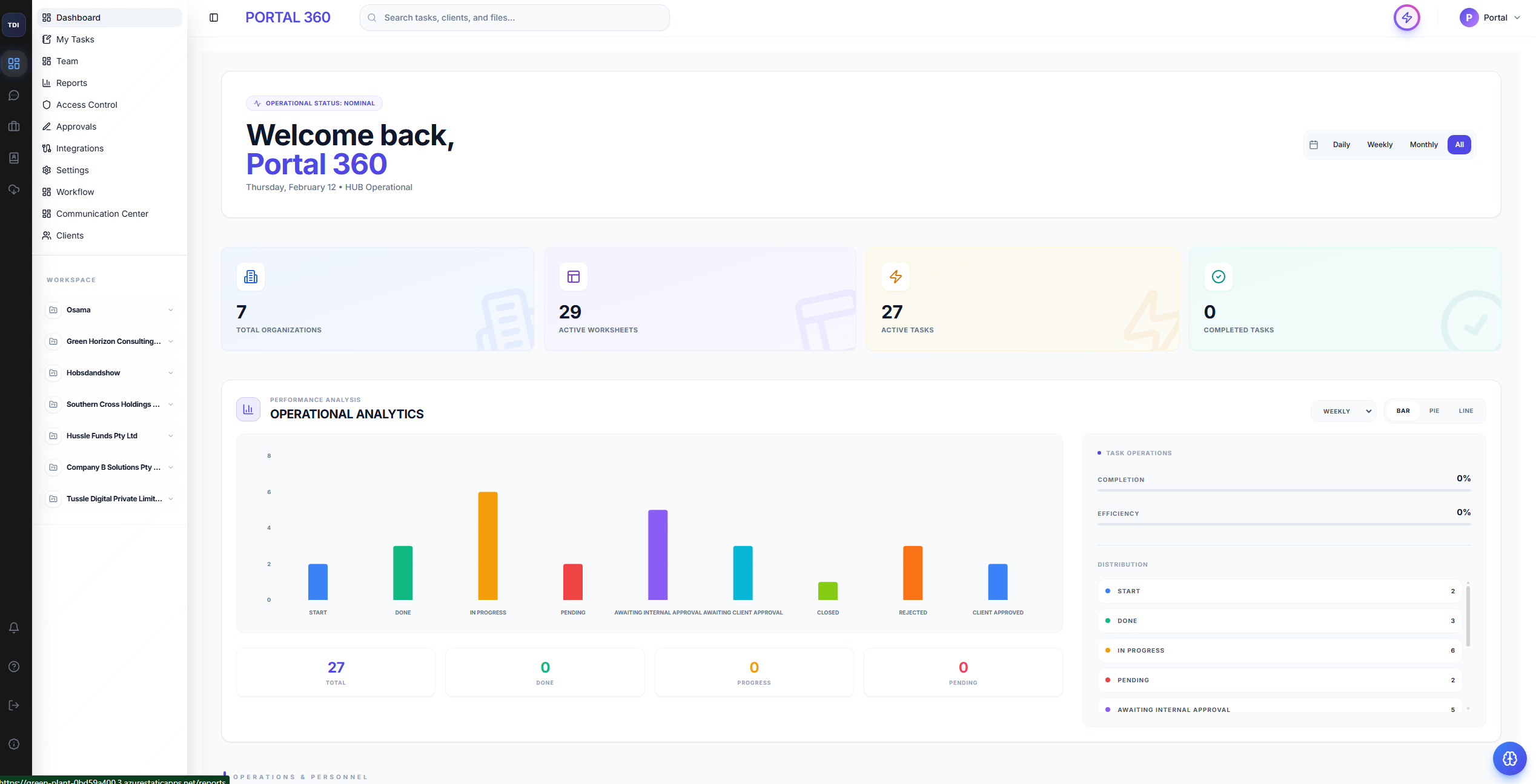Open Access Control in the sidebar

pos(110,105)
